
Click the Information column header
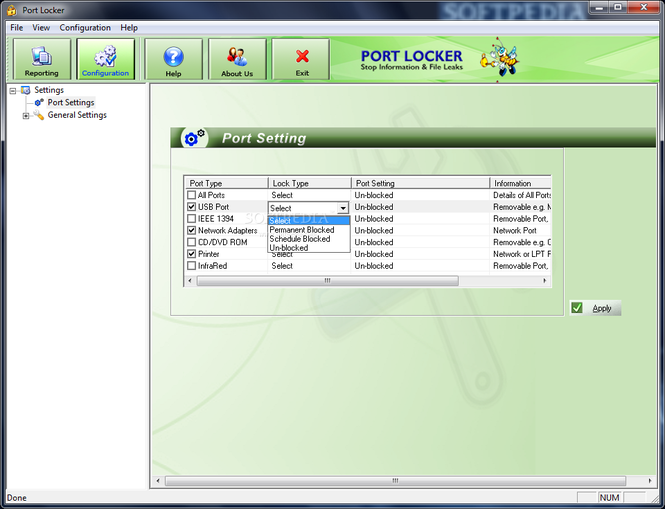tap(521, 183)
